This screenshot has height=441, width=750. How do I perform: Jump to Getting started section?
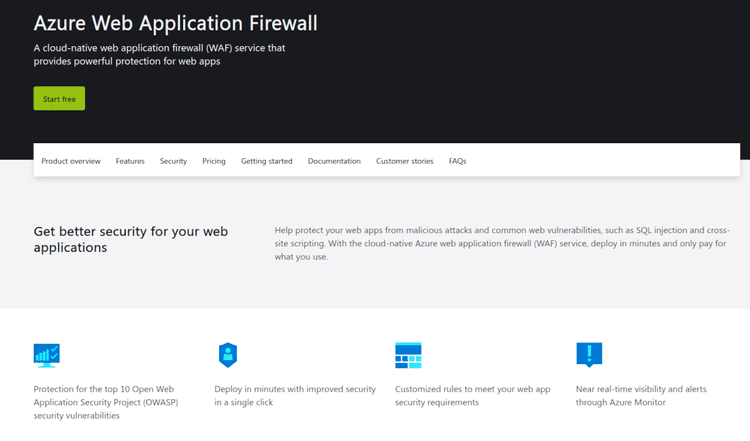pos(266,161)
